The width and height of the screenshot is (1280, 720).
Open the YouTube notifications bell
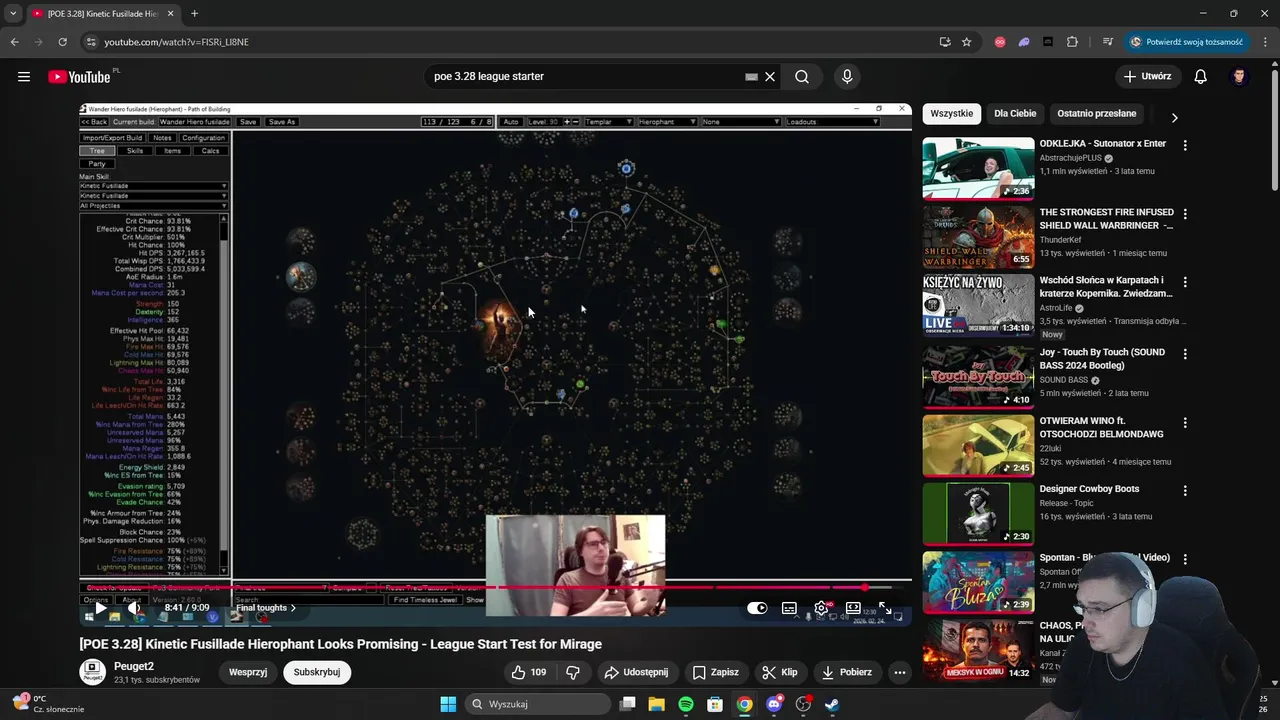click(x=1201, y=76)
